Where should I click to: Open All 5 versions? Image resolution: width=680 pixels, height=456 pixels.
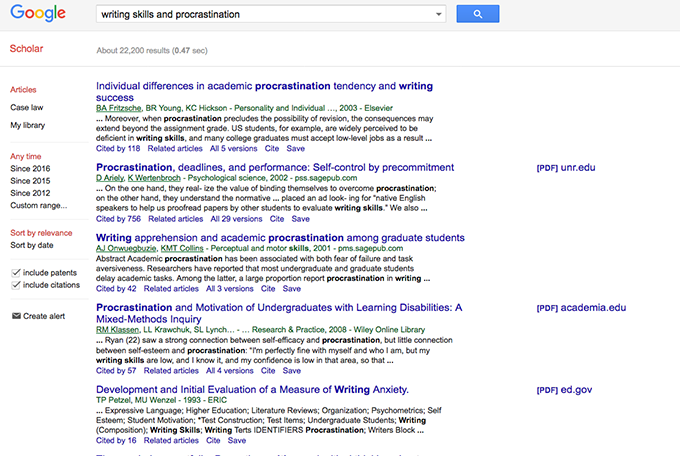point(233,148)
